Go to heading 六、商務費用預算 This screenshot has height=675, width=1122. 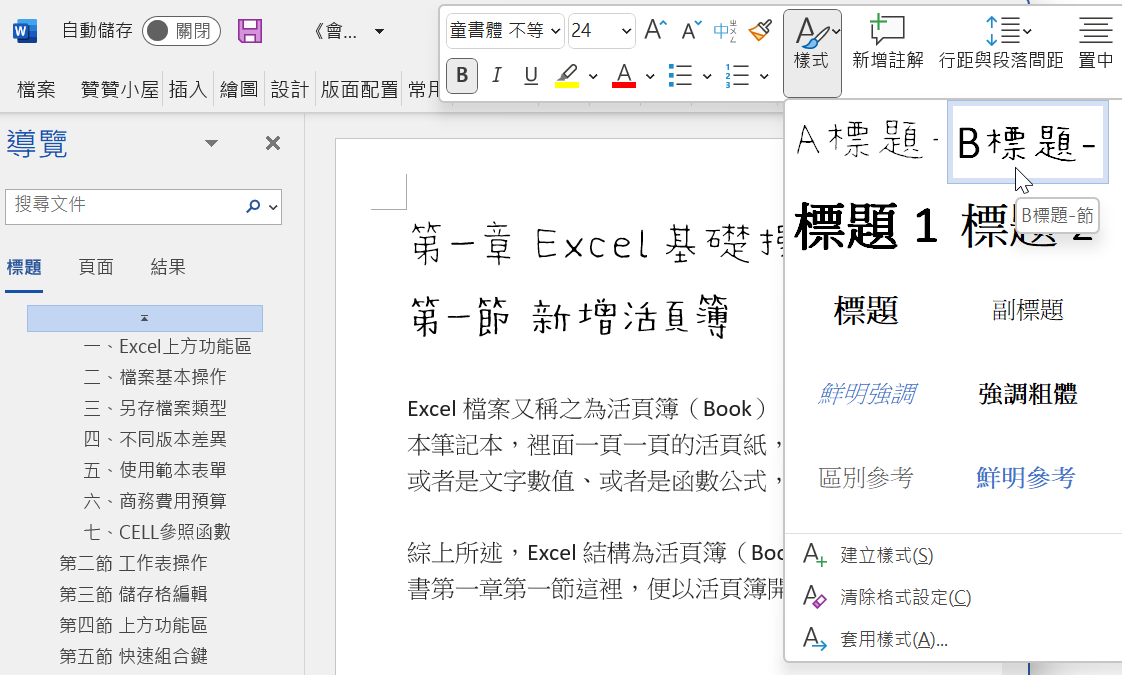pos(155,501)
